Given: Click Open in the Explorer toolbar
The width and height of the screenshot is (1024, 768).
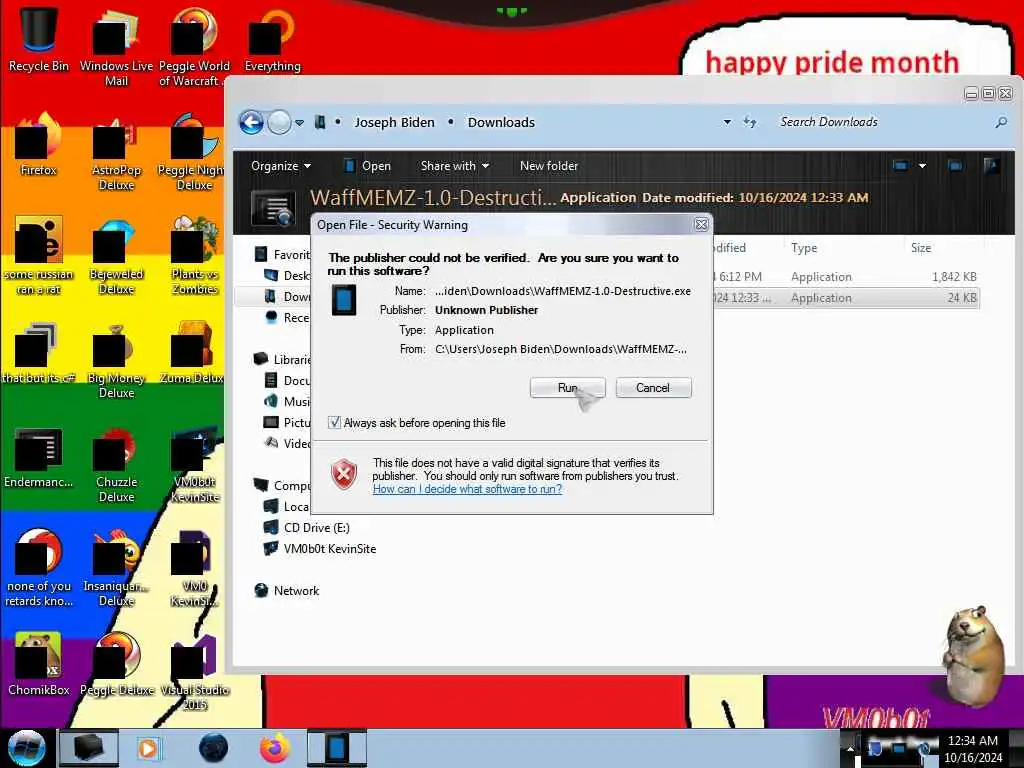Looking at the screenshot, I should click(x=368, y=166).
